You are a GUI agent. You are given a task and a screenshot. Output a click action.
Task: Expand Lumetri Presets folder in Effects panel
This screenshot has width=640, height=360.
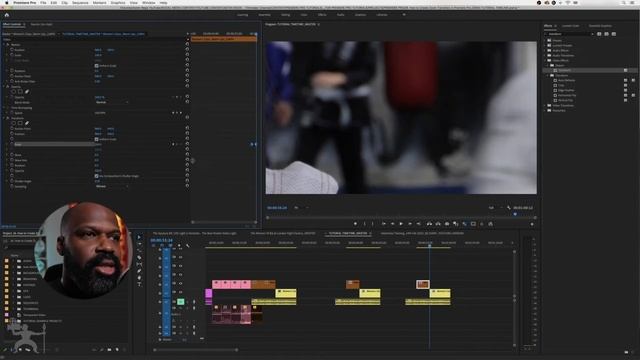coord(545,45)
